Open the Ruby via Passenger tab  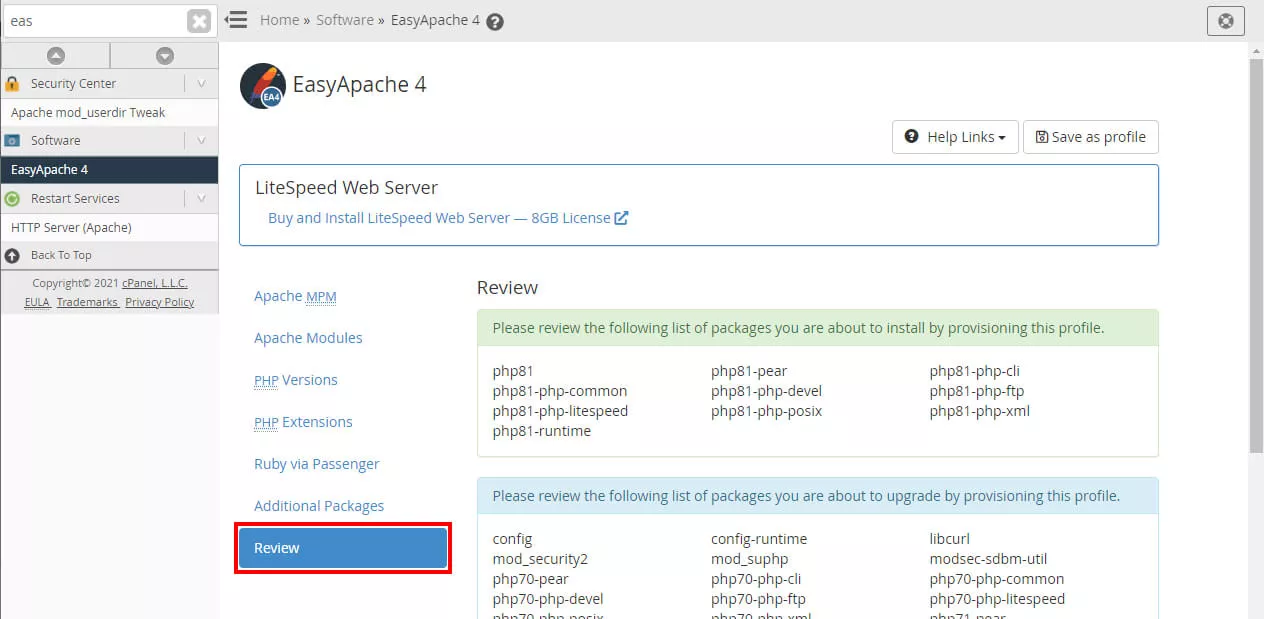tap(316, 464)
